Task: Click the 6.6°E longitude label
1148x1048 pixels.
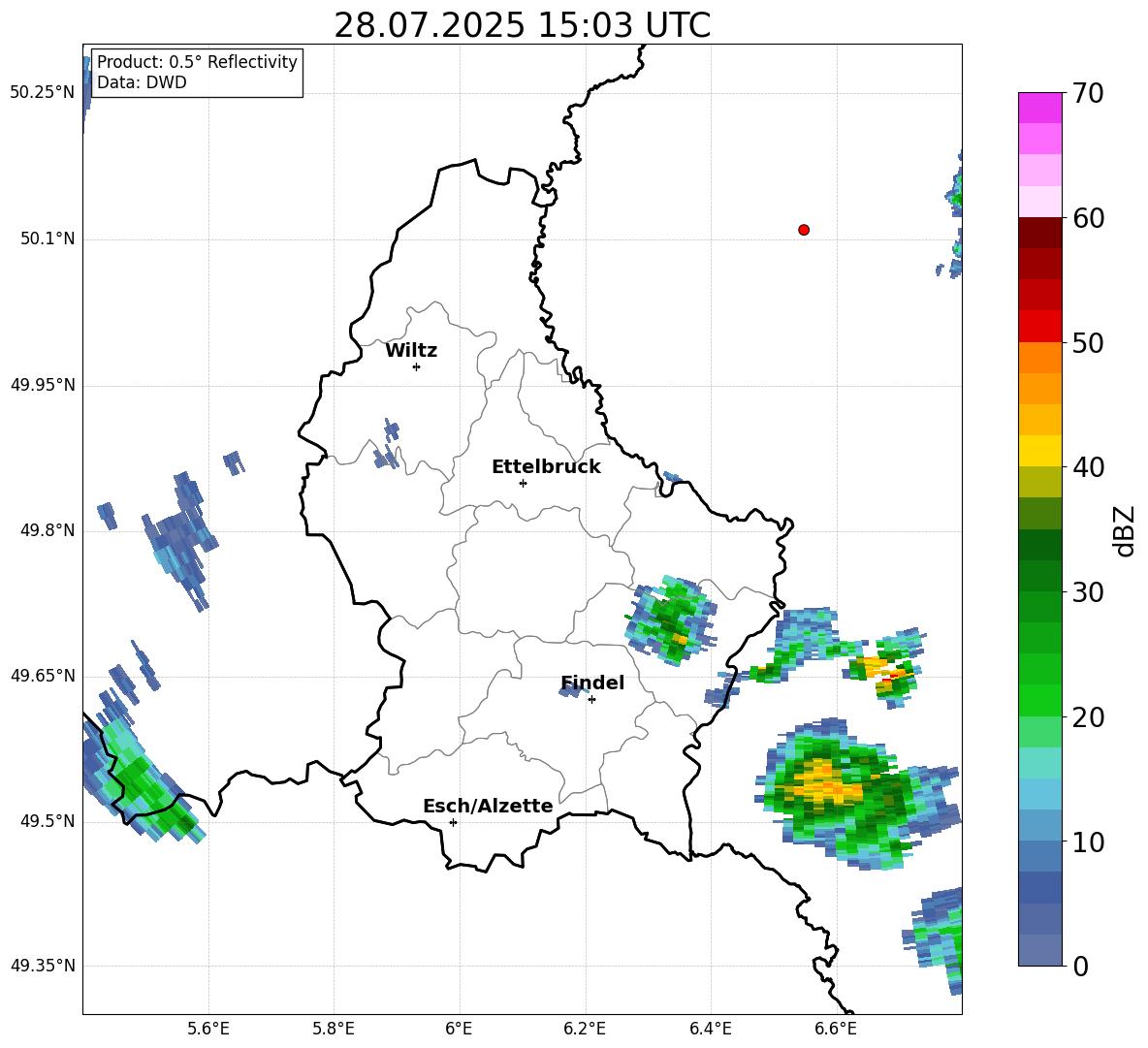Action: [836, 1029]
